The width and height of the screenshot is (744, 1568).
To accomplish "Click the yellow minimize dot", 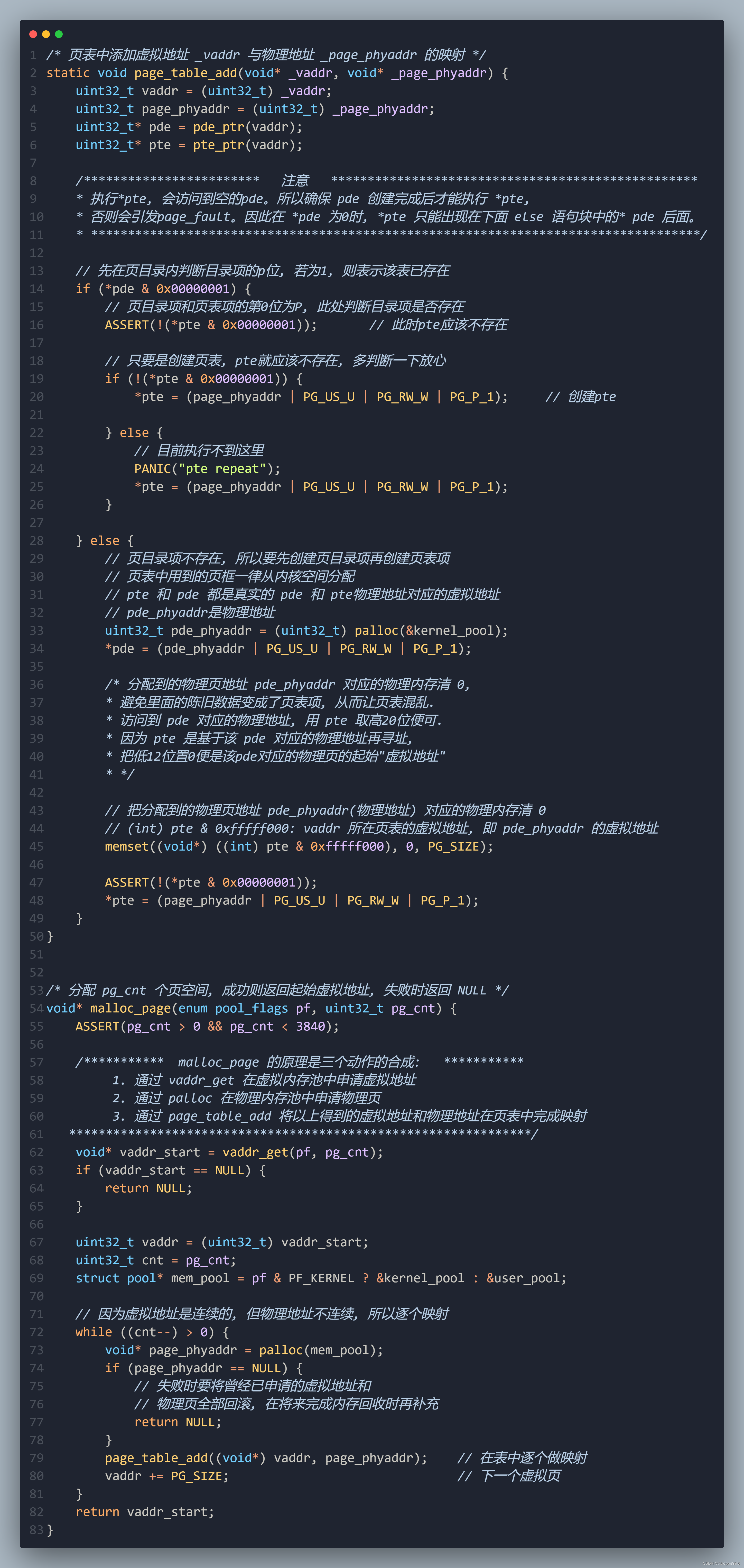I will (46, 34).
